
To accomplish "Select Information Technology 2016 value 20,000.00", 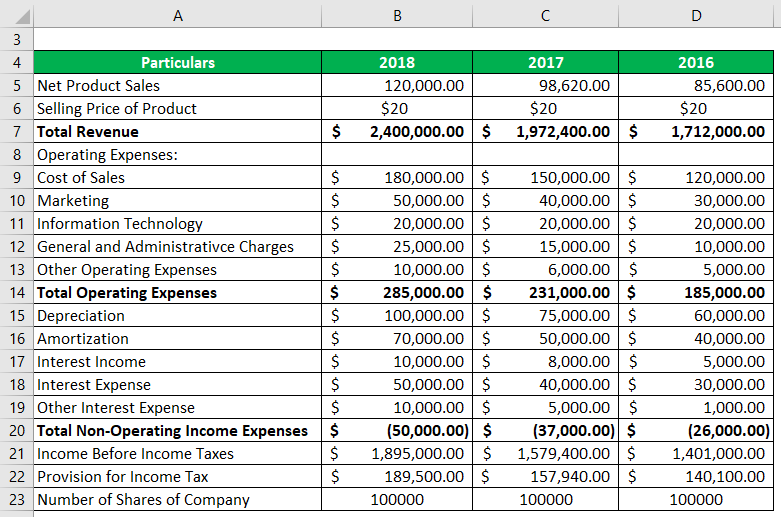I will 696,224.
